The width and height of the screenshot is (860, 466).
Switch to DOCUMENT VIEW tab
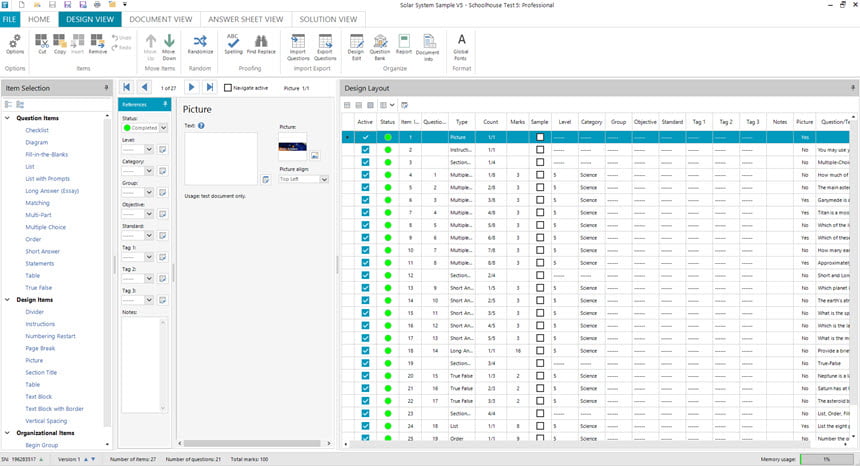(161, 19)
